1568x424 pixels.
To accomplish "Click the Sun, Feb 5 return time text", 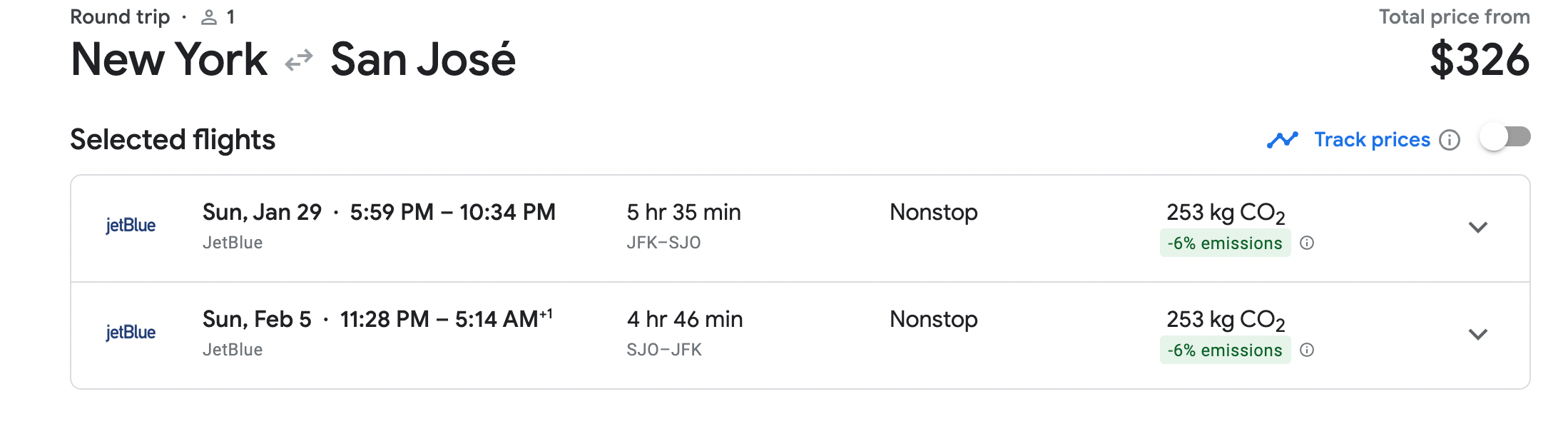I will [x=377, y=320].
